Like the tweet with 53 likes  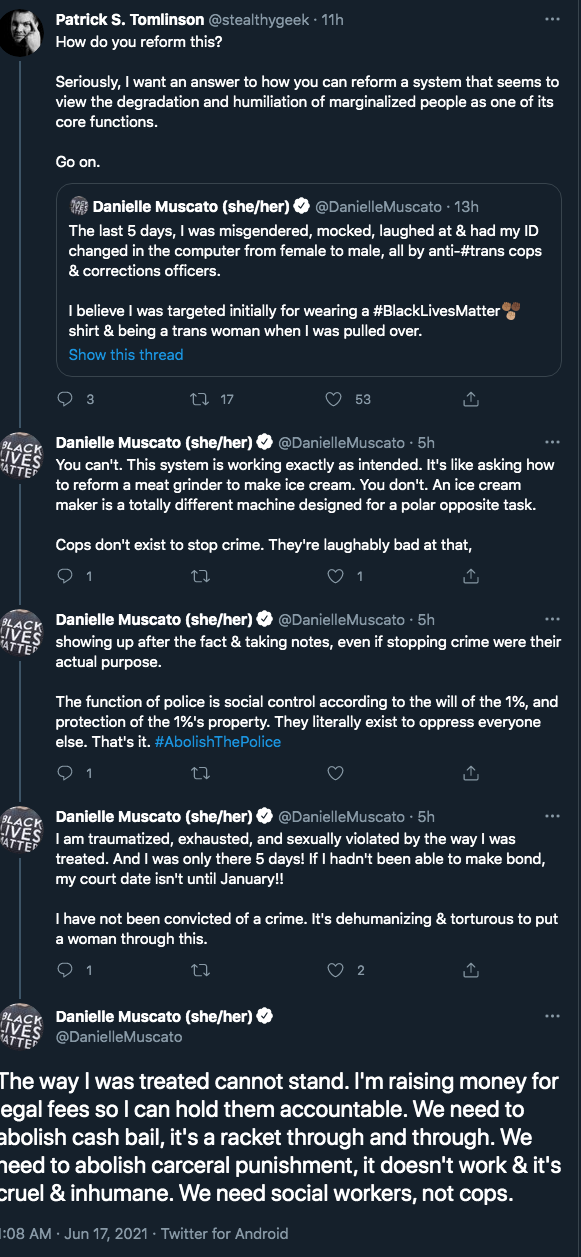(x=335, y=399)
